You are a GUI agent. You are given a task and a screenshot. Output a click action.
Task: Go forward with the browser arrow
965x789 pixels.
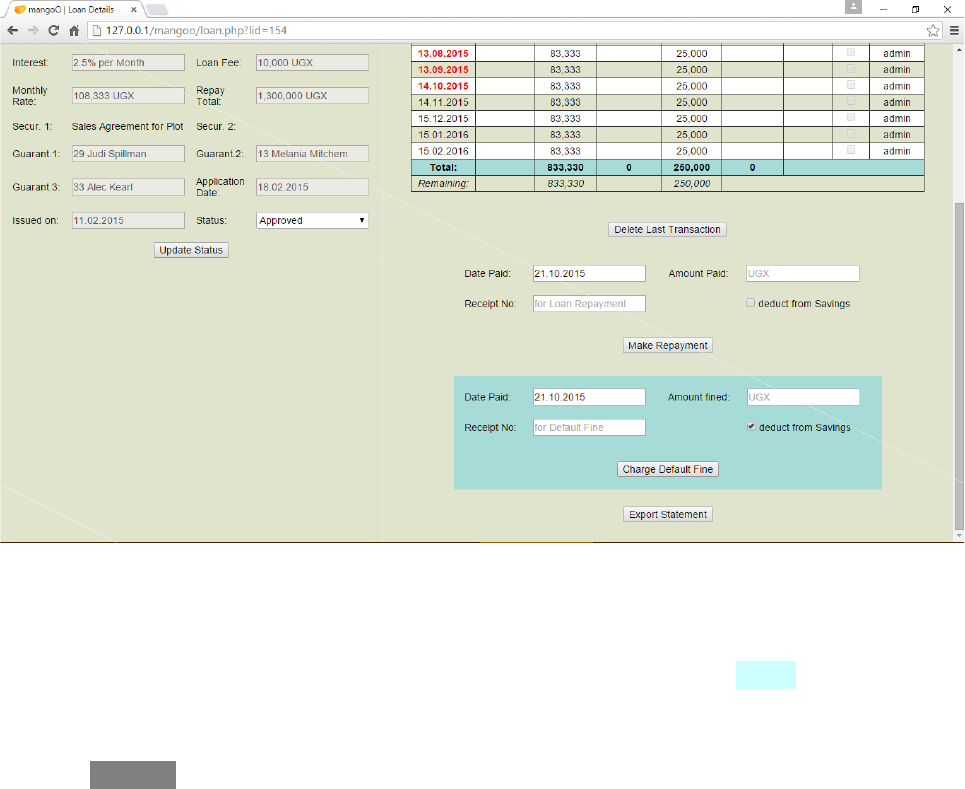33,30
